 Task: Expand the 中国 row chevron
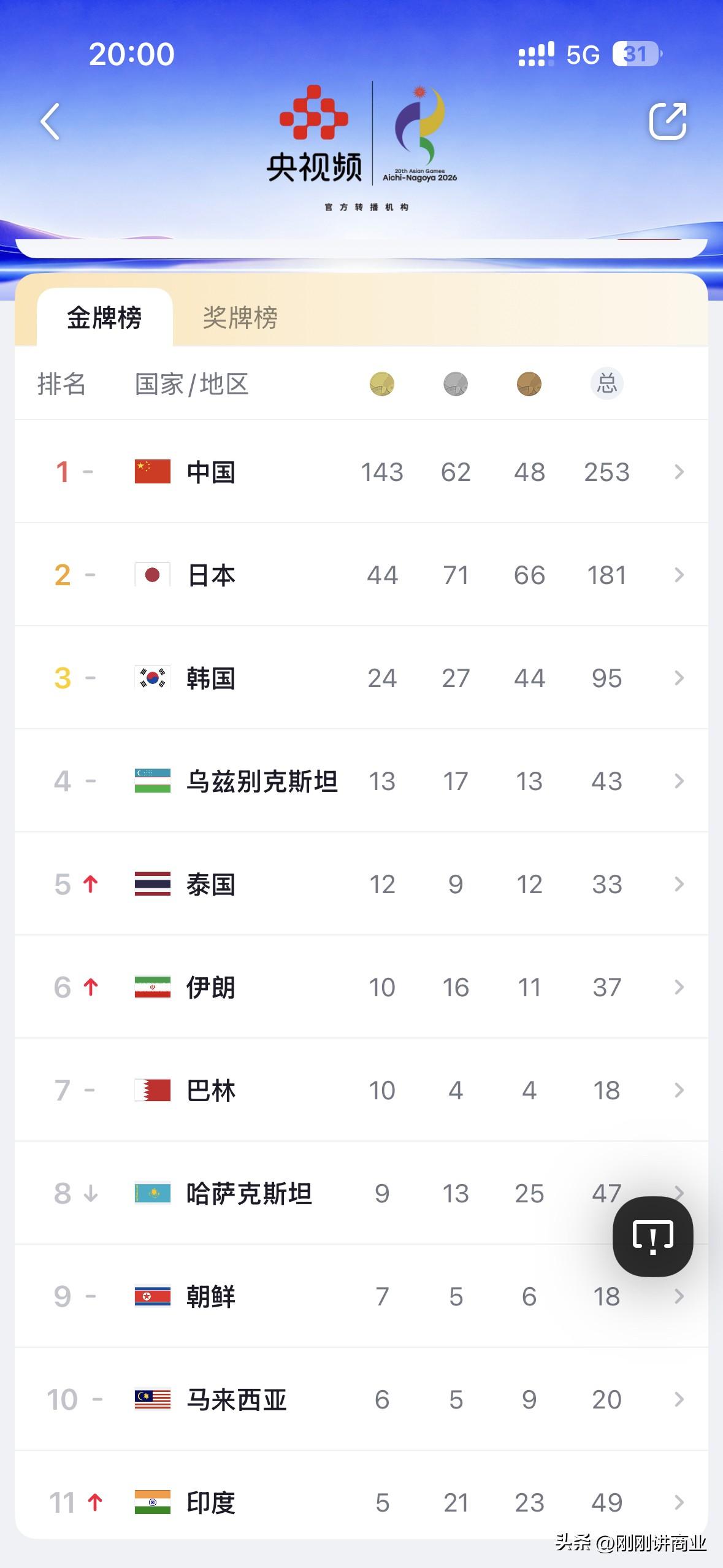pos(679,472)
